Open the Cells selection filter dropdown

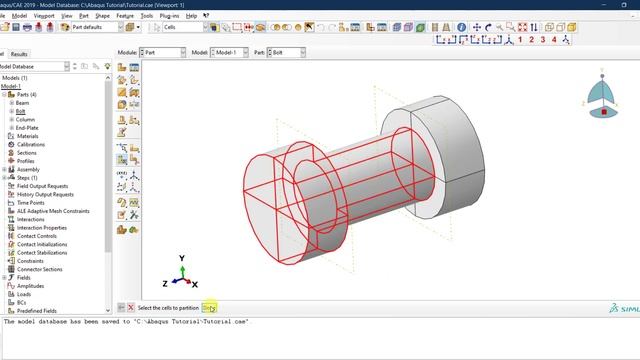(186, 27)
